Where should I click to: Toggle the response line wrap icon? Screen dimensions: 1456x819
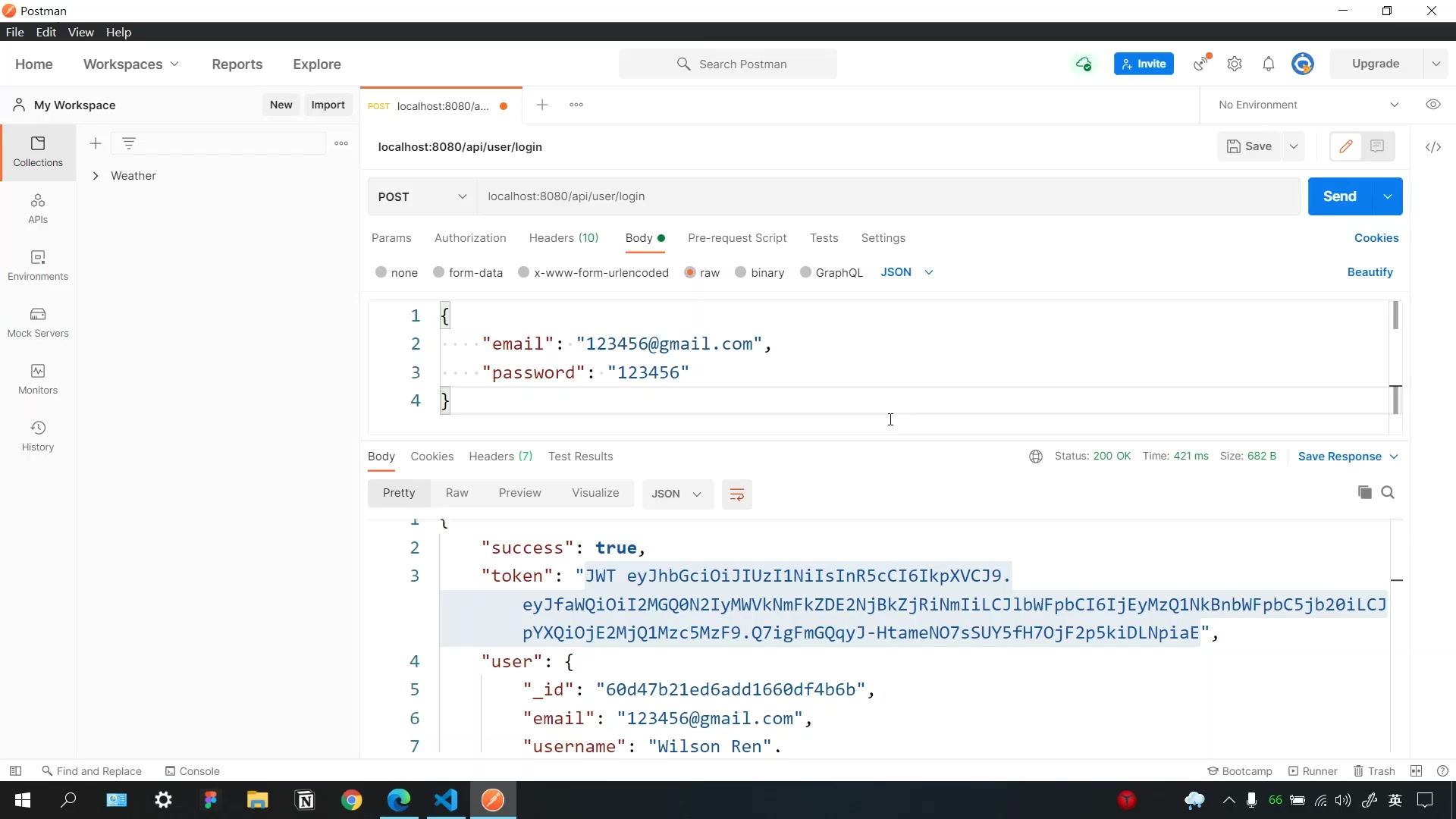point(736,494)
